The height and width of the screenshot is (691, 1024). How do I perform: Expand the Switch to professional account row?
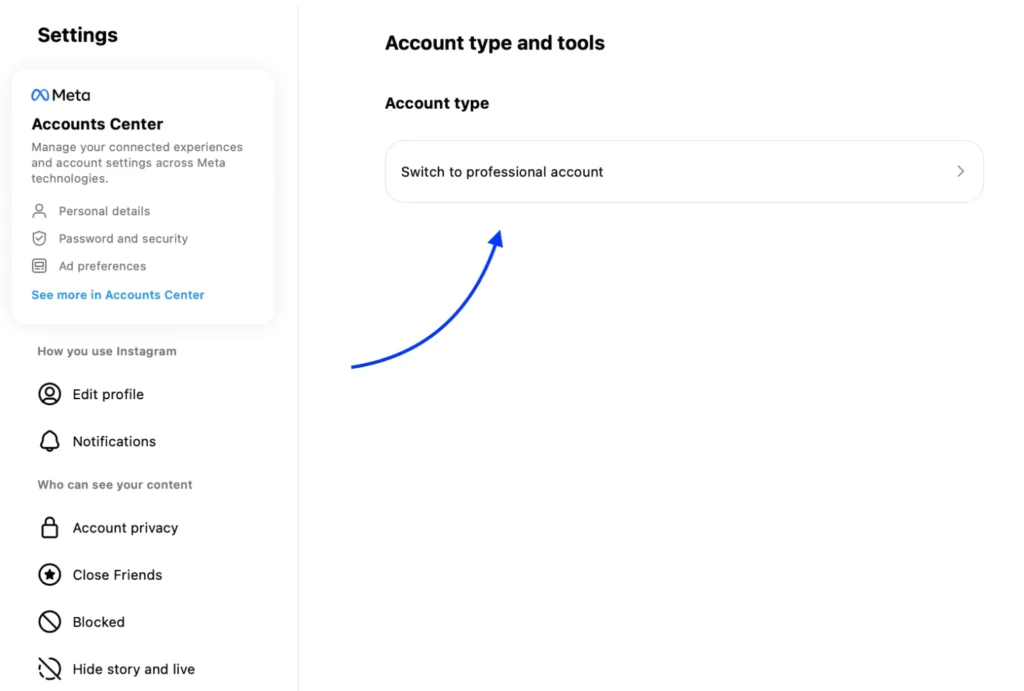tap(684, 171)
